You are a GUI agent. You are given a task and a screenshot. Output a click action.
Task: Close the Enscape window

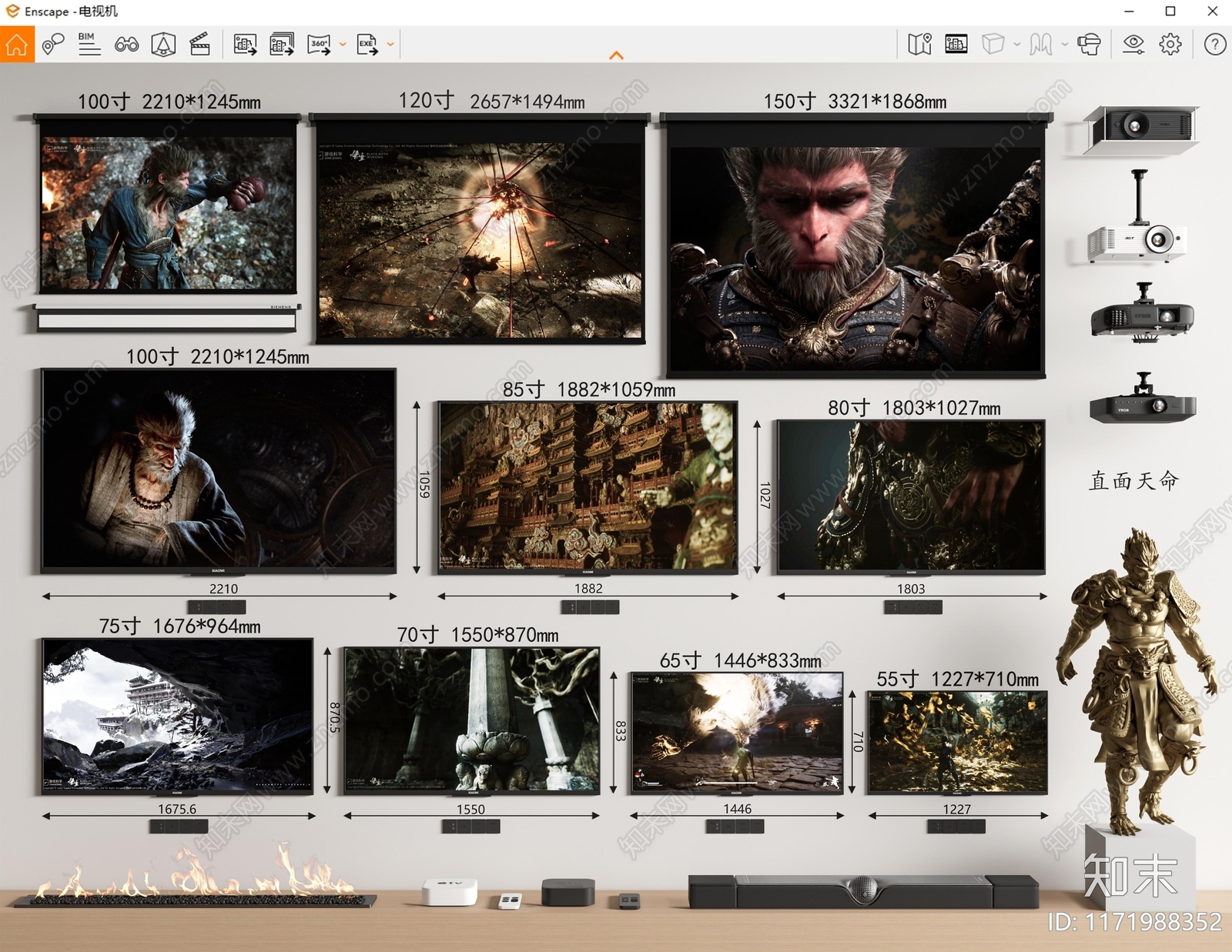point(1212,11)
